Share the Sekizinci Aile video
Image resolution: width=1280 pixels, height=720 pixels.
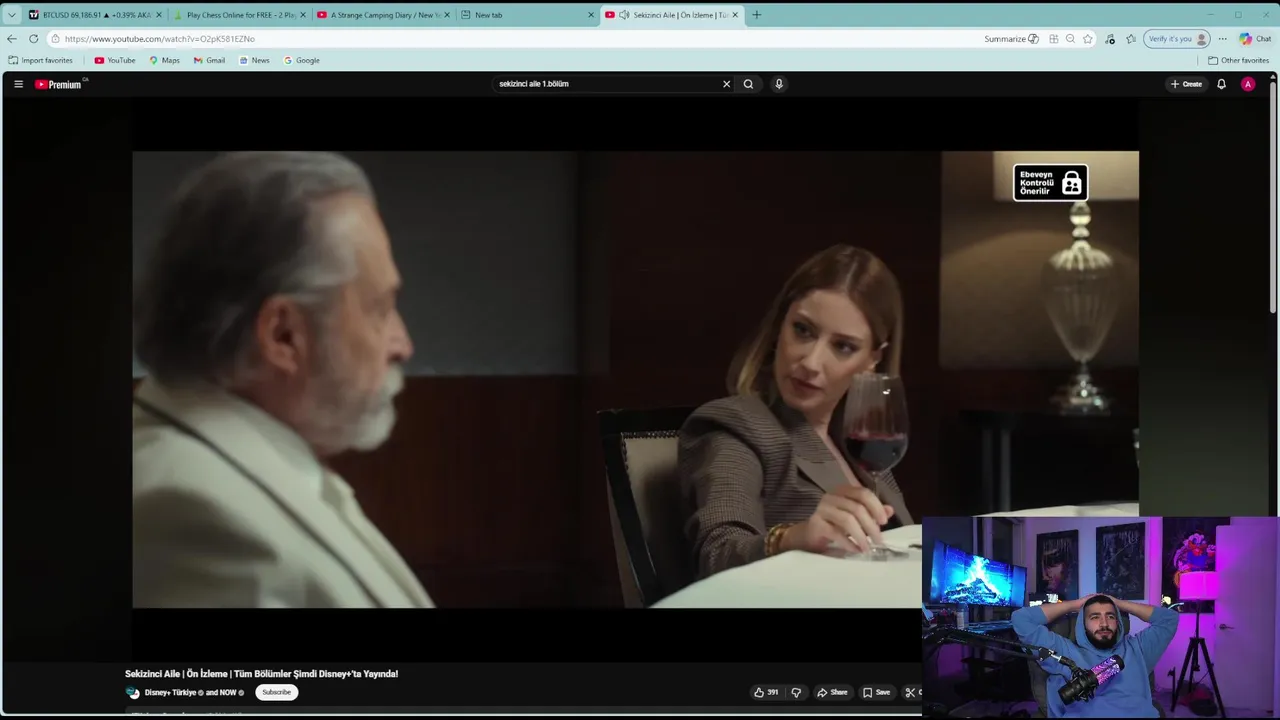(832, 692)
